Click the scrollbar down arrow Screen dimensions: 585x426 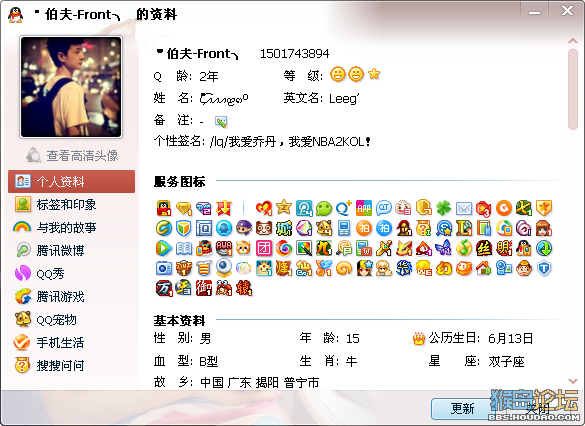[573, 381]
